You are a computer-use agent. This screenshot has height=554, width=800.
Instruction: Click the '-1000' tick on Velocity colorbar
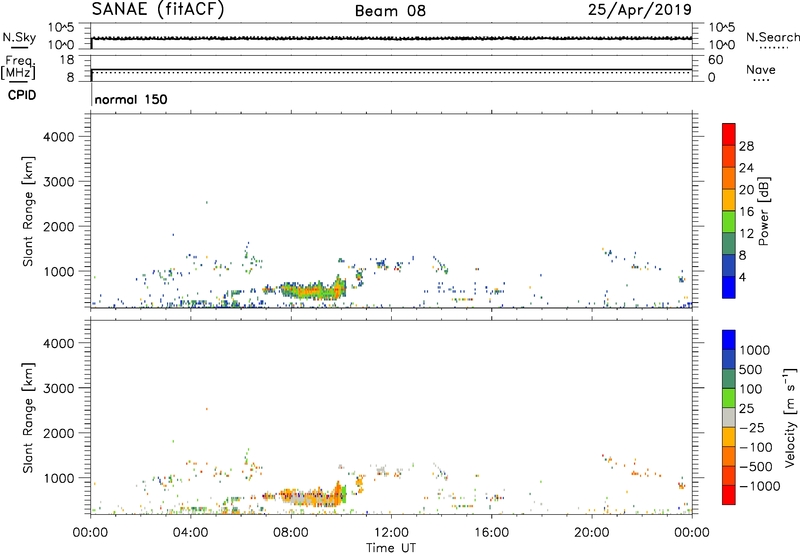759,486
